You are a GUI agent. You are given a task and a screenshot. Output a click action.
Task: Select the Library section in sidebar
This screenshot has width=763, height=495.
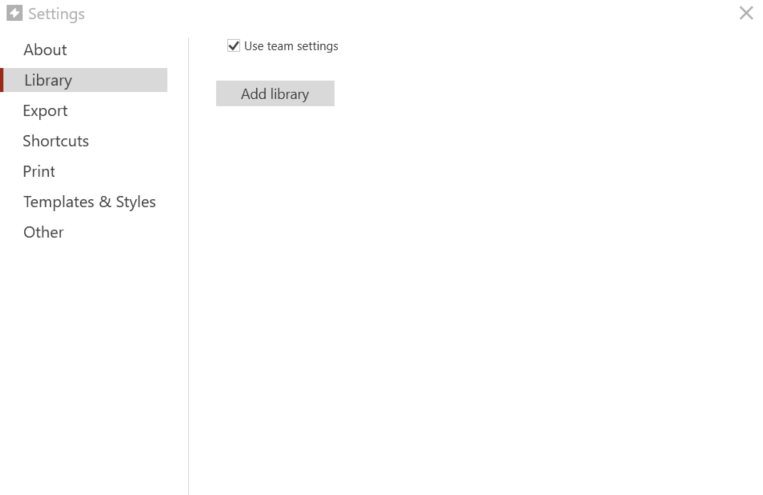(x=84, y=80)
